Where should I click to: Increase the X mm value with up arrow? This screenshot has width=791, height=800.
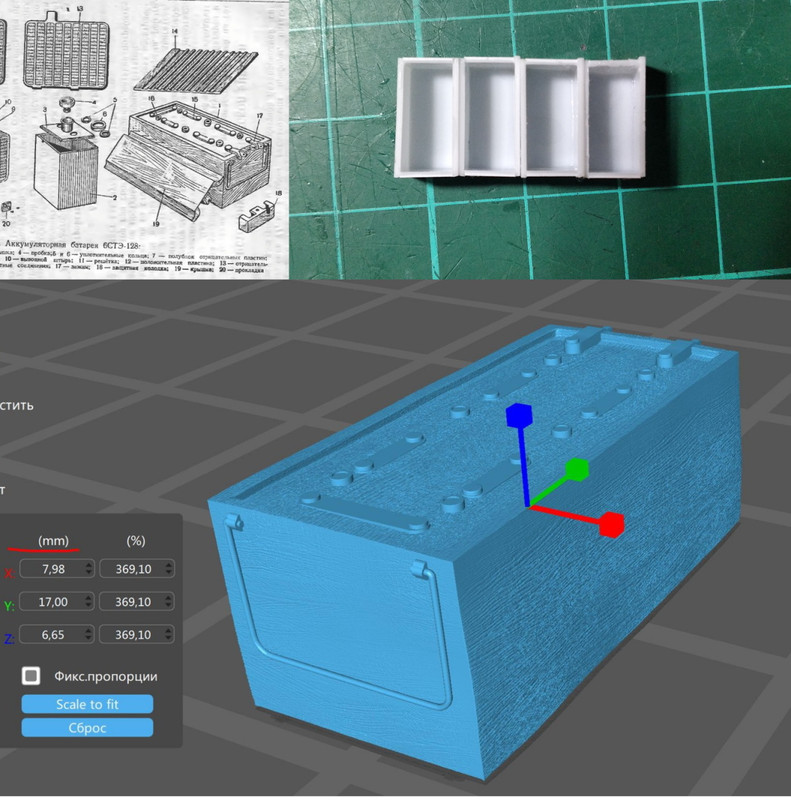[x=89, y=565]
